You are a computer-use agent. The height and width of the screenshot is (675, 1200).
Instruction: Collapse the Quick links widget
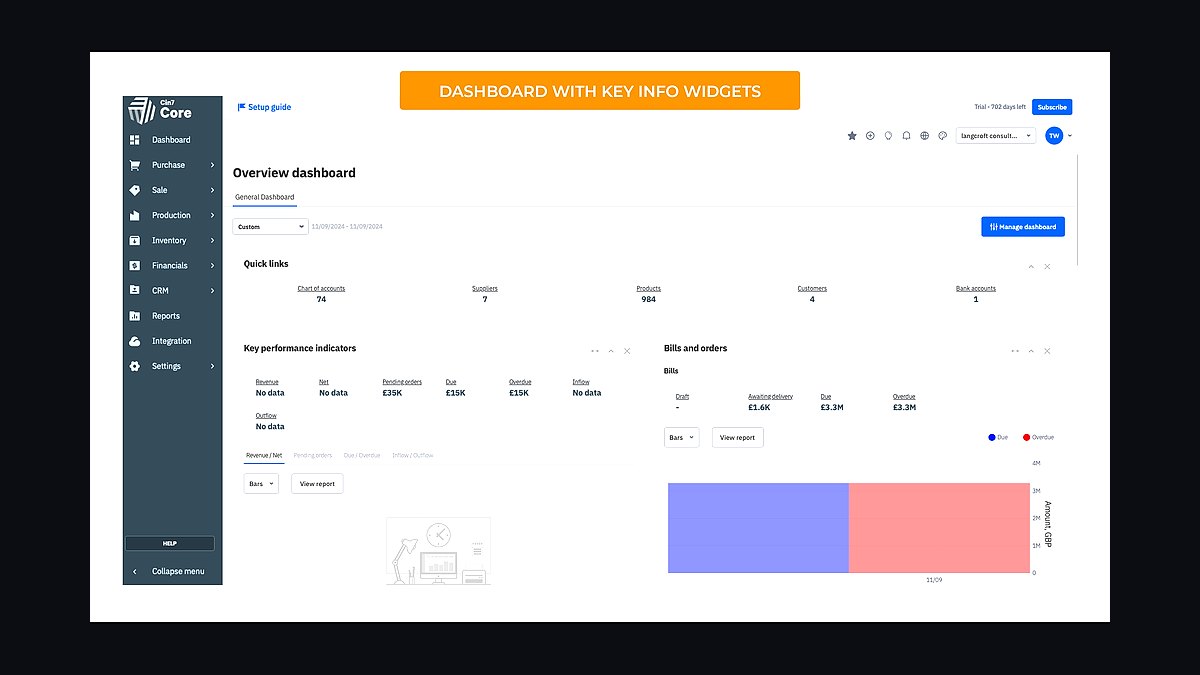click(1031, 266)
